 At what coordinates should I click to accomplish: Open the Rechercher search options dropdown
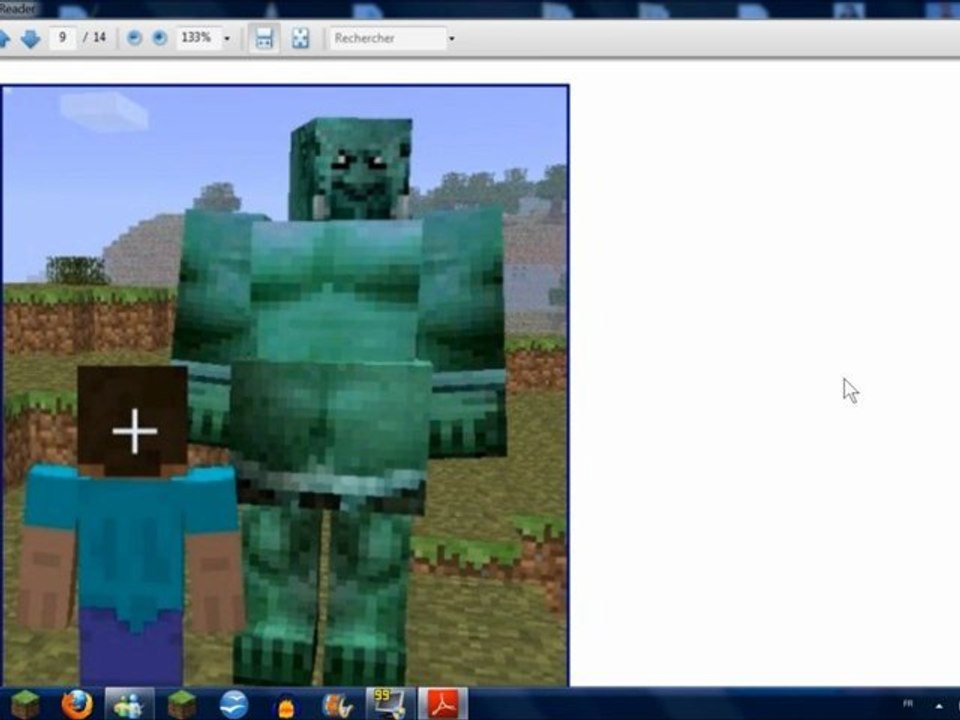tap(452, 39)
